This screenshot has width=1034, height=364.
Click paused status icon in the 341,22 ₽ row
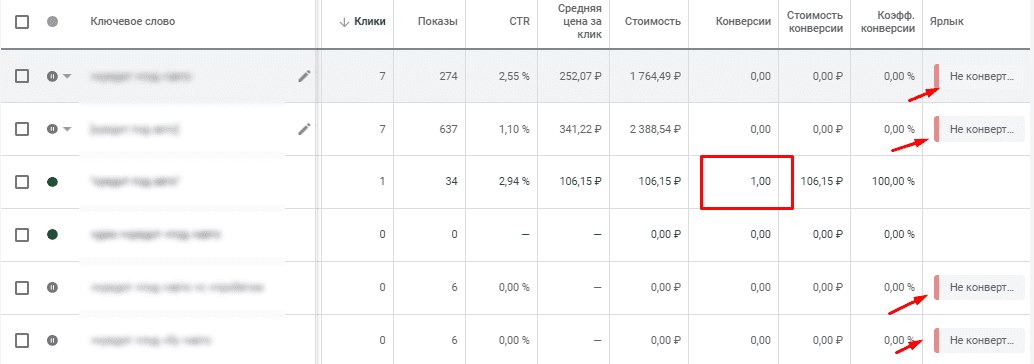click(x=53, y=129)
